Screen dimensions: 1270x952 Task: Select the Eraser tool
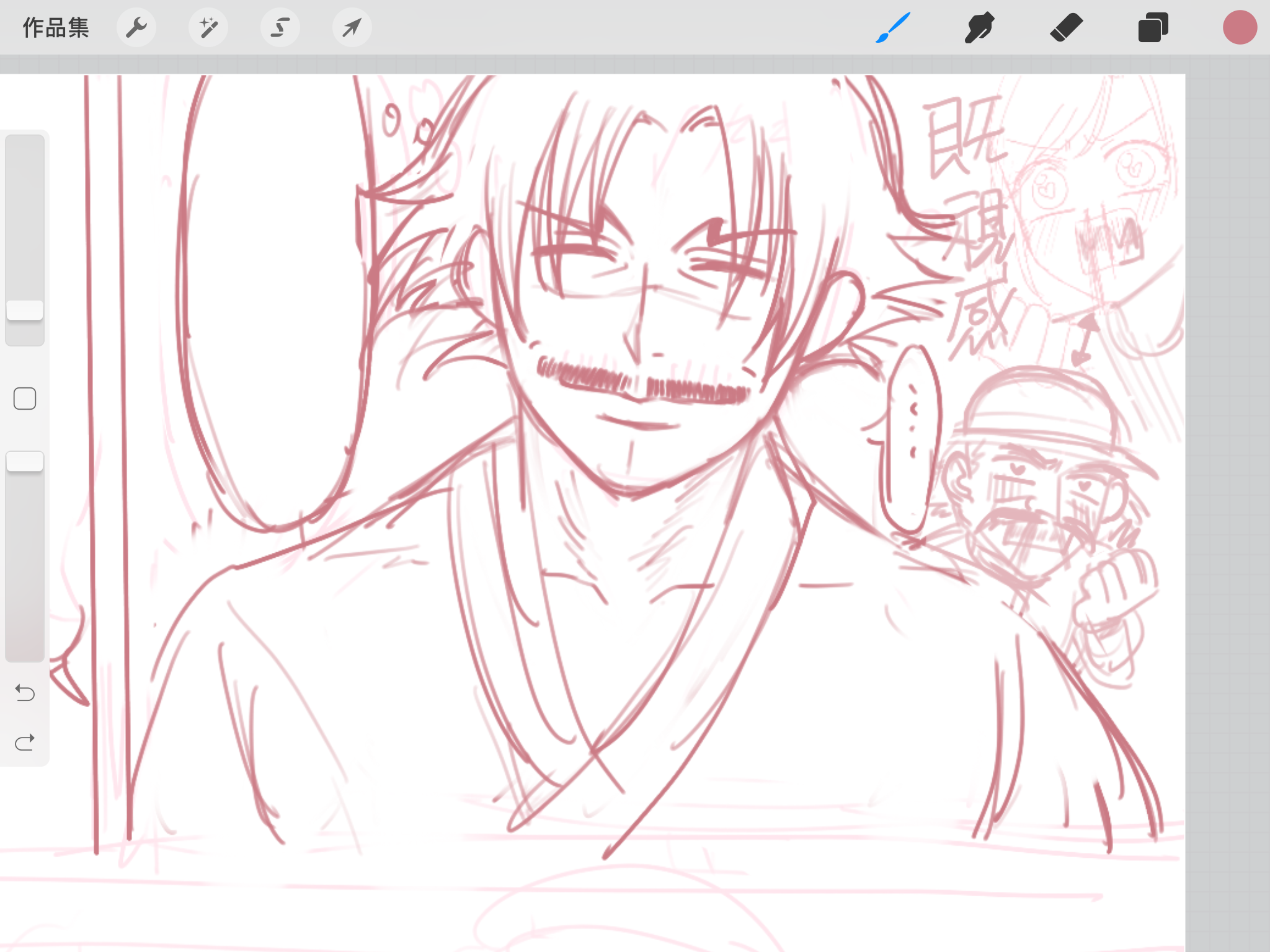point(1067,28)
